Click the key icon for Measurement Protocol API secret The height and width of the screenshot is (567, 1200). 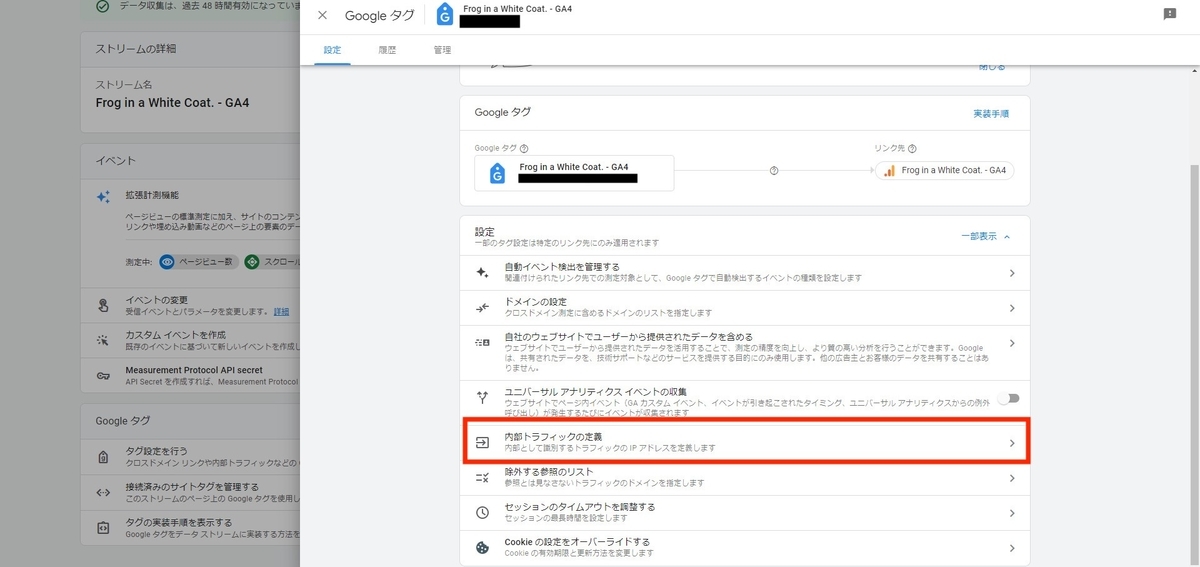[x=103, y=375]
